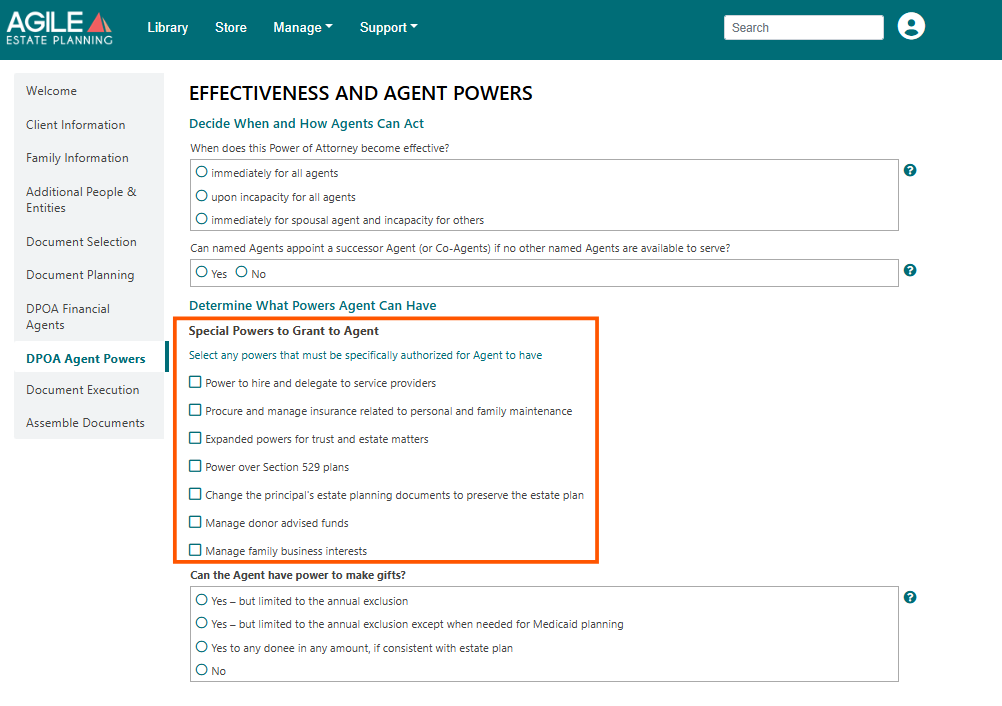
Task: Check 'Manage donor advised funds'
Action: [x=195, y=523]
